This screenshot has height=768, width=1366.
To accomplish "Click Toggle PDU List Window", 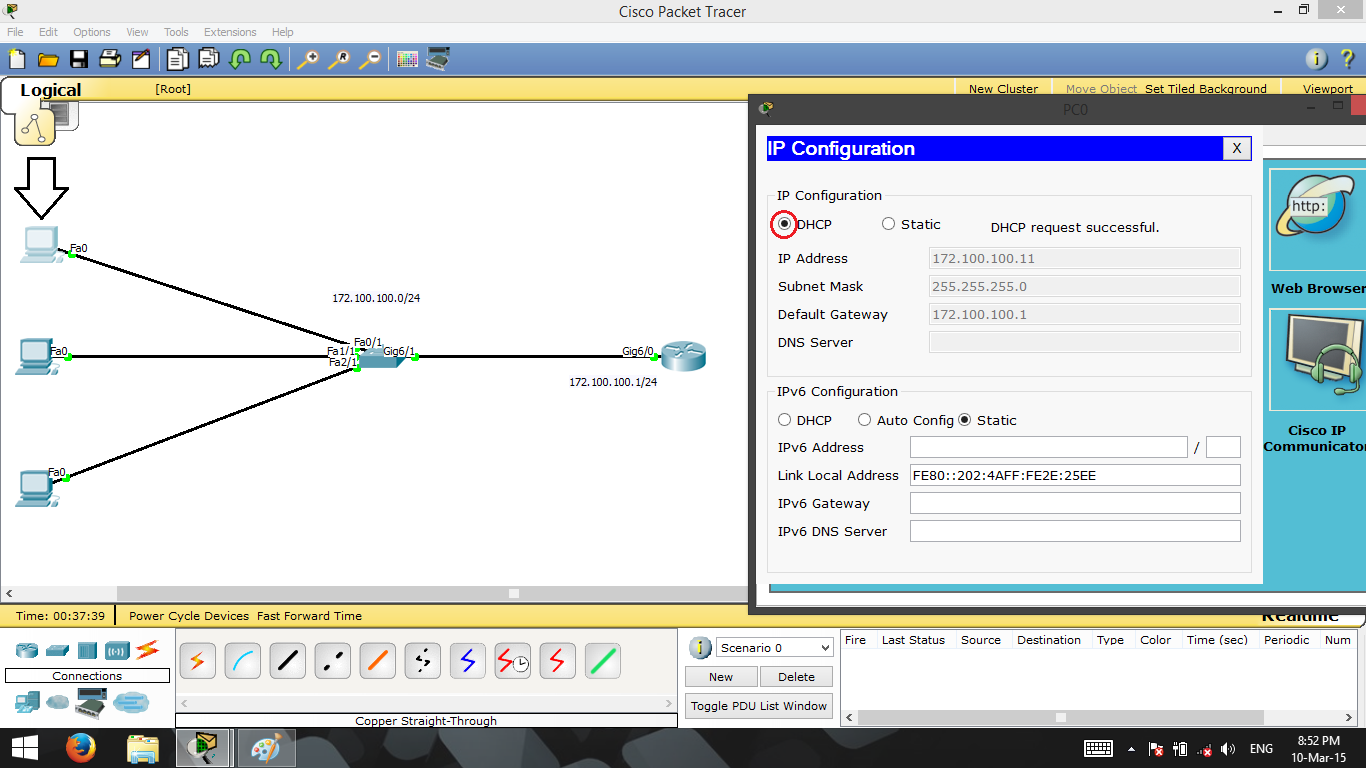I will (x=758, y=705).
